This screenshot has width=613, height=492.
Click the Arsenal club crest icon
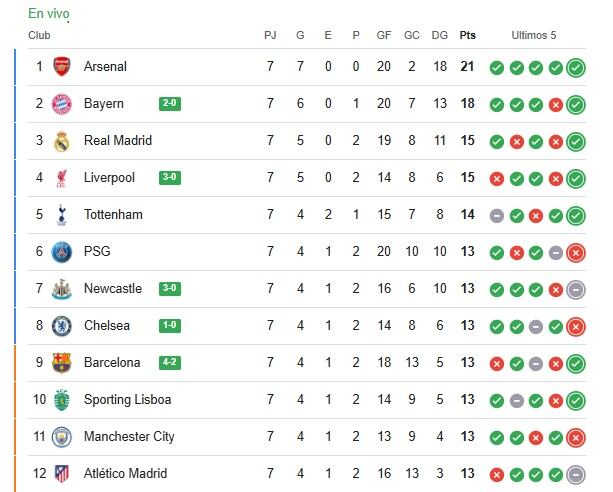coord(62,67)
